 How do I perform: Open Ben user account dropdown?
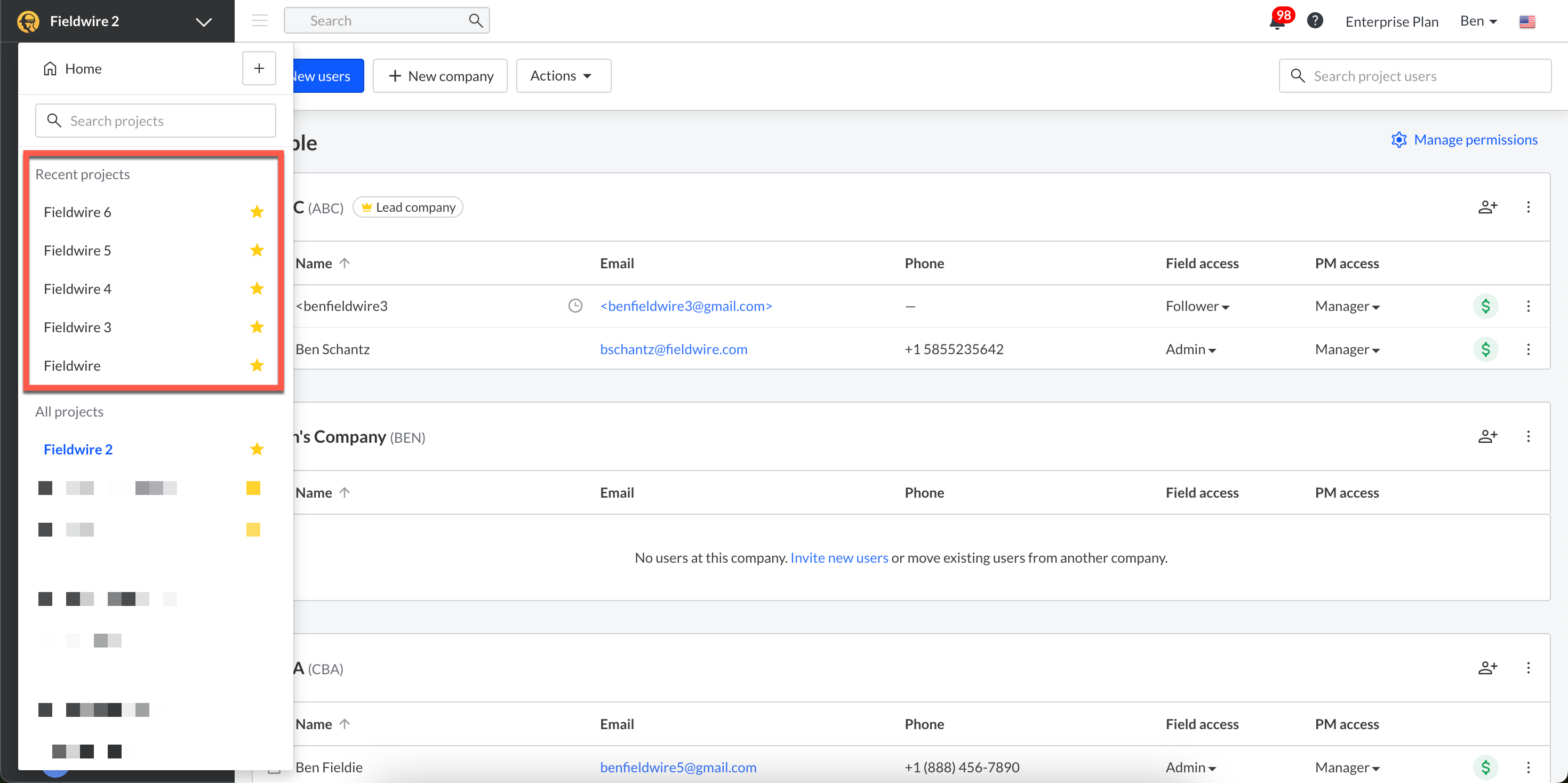click(x=1478, y=21)
